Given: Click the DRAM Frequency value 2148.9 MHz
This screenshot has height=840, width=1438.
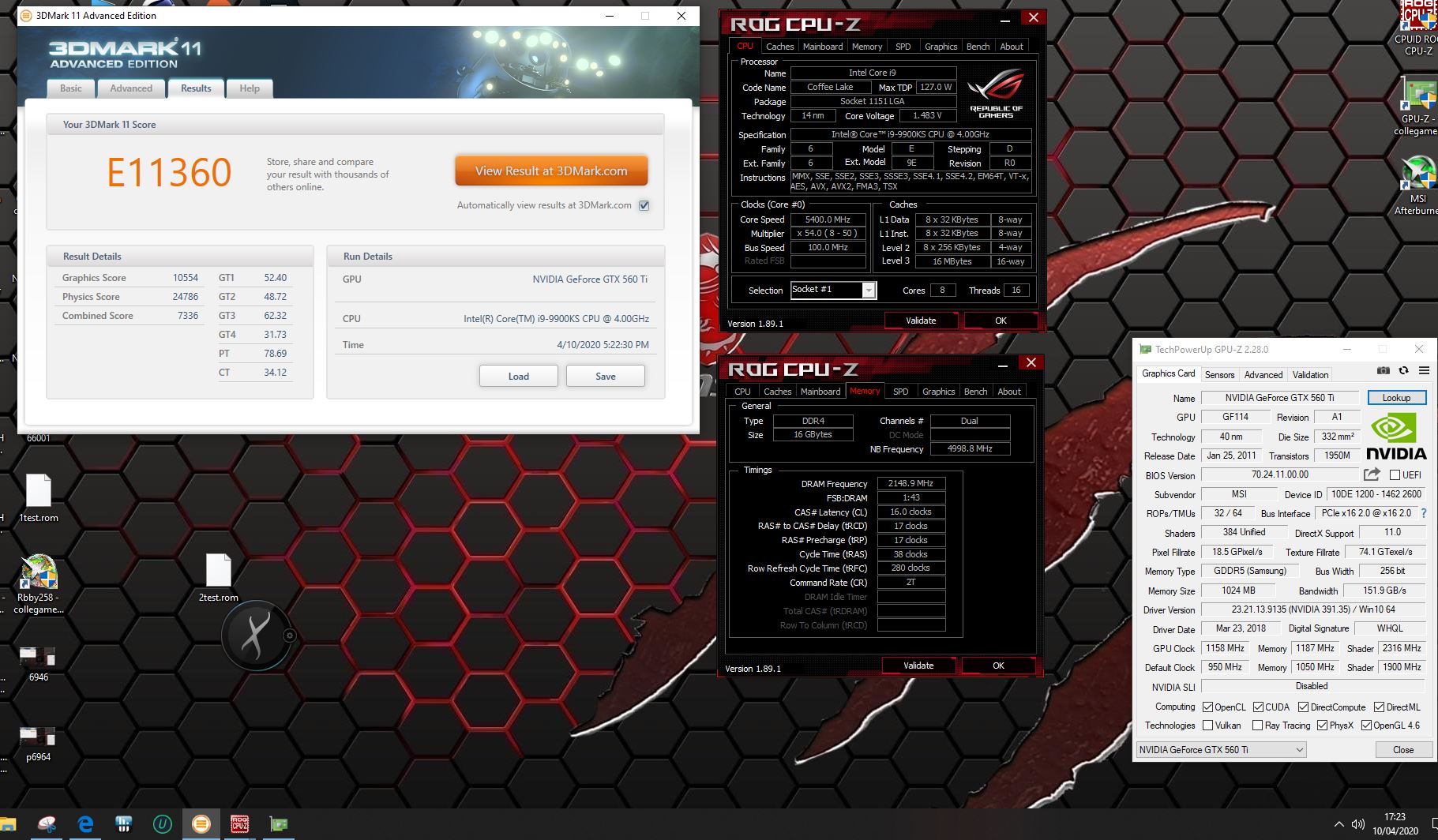Looking at the screenshot, I should click(910, 483).
